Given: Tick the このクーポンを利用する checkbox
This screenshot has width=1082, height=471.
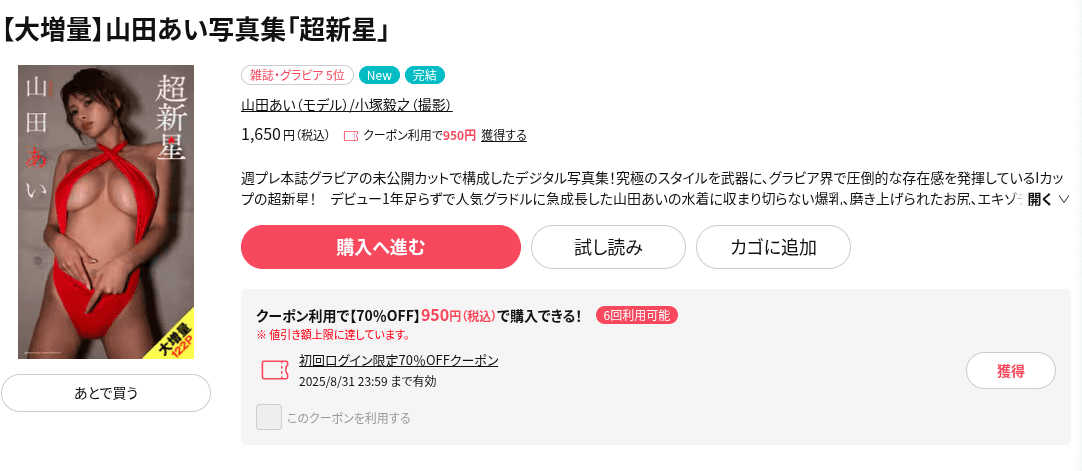Looking at the screenshot, I should [x=269, y=417].
